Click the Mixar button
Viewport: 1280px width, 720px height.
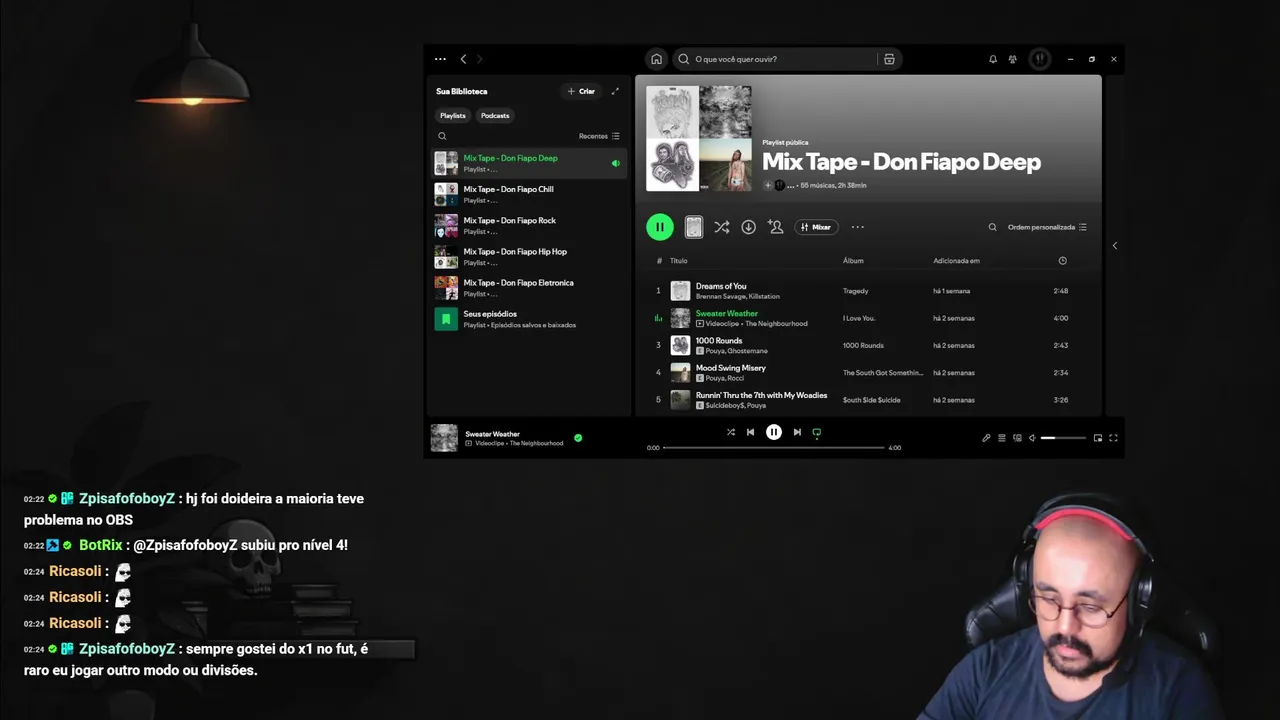pyautogui.click(x=816, y=227)
